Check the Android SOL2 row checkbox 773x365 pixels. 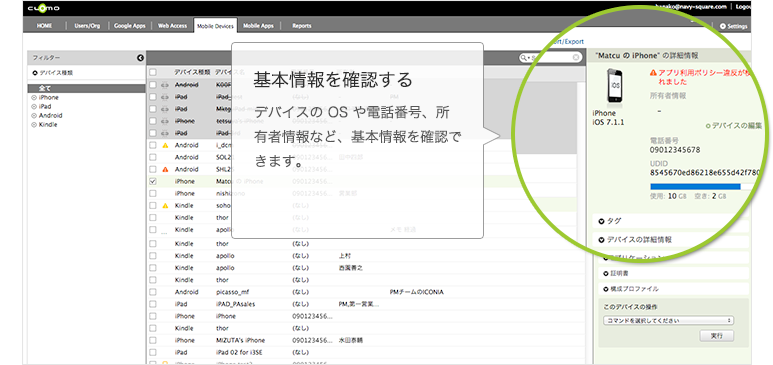[x=153, y=157]
